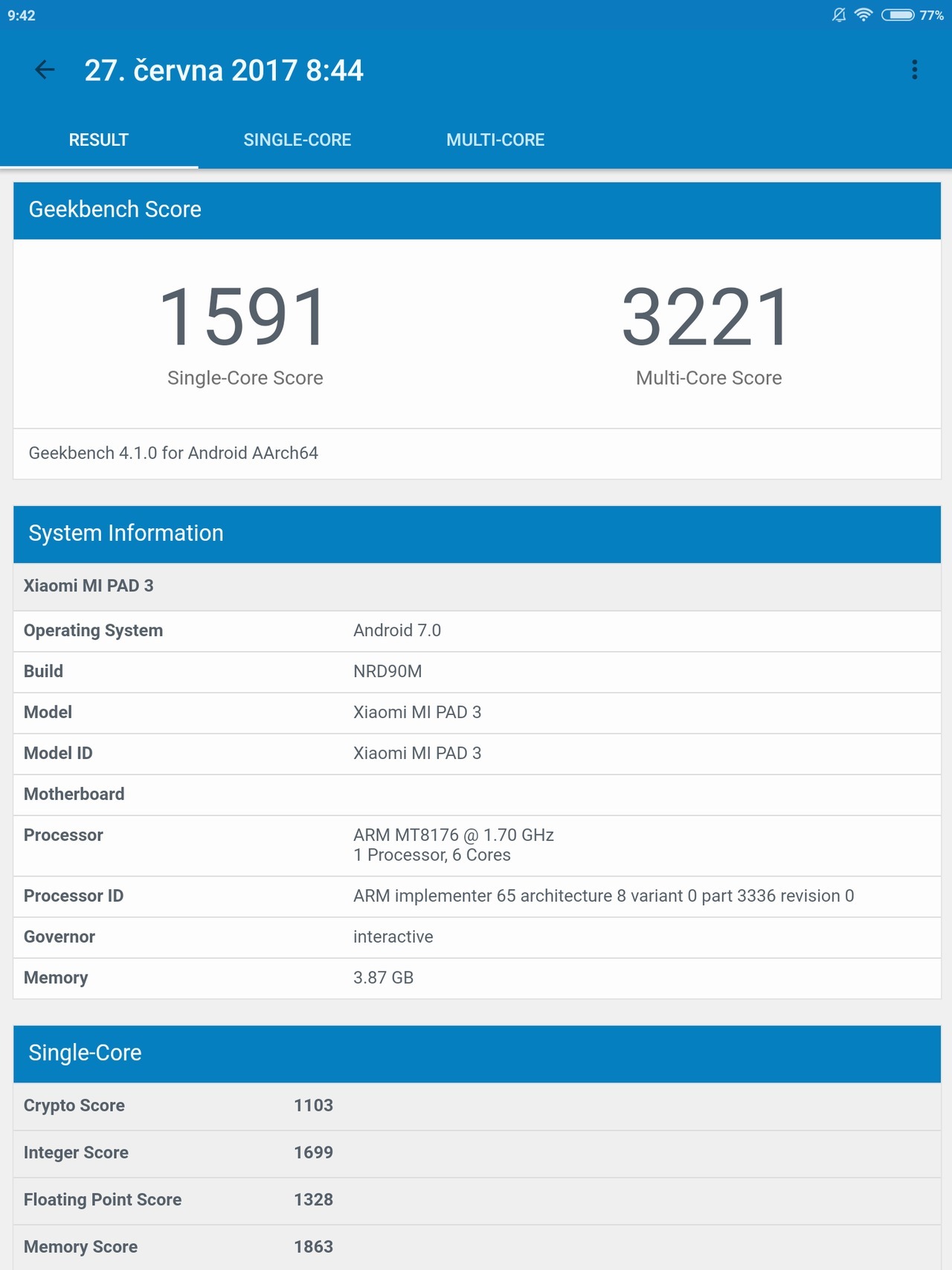Switch to the SINGLE-CORE tab
Image resolution: width=952 pixels, height=1270 pixels.
click(297, 140)
